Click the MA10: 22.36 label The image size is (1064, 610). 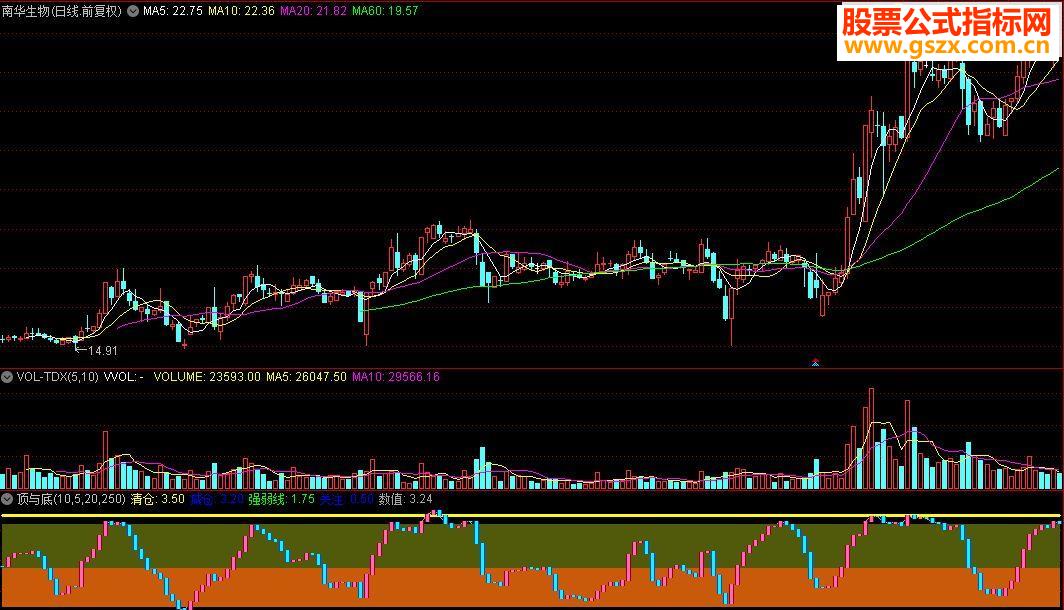pyautogui.click(x=241, y=11)
